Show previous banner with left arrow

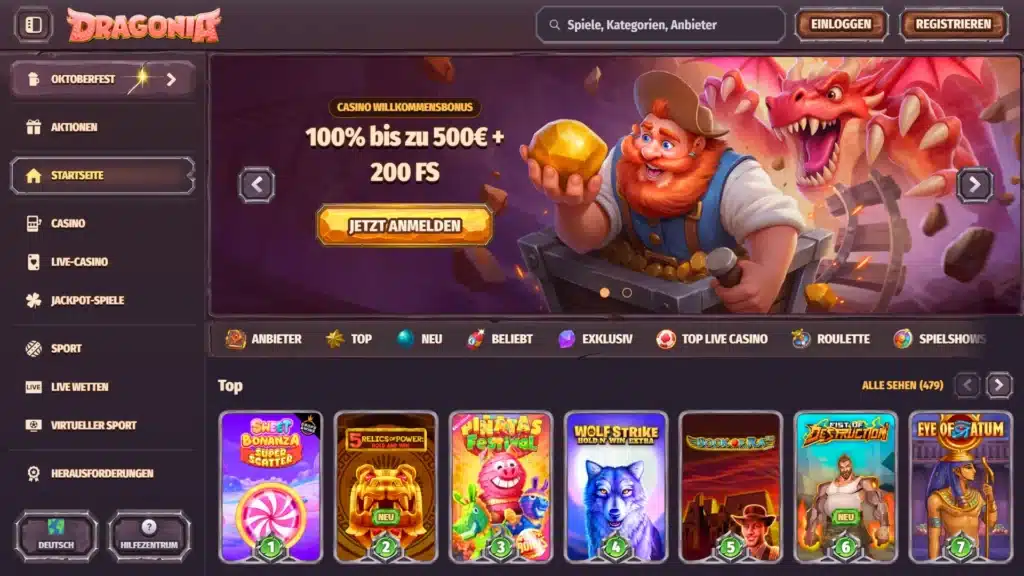click(x=257, y=185)
